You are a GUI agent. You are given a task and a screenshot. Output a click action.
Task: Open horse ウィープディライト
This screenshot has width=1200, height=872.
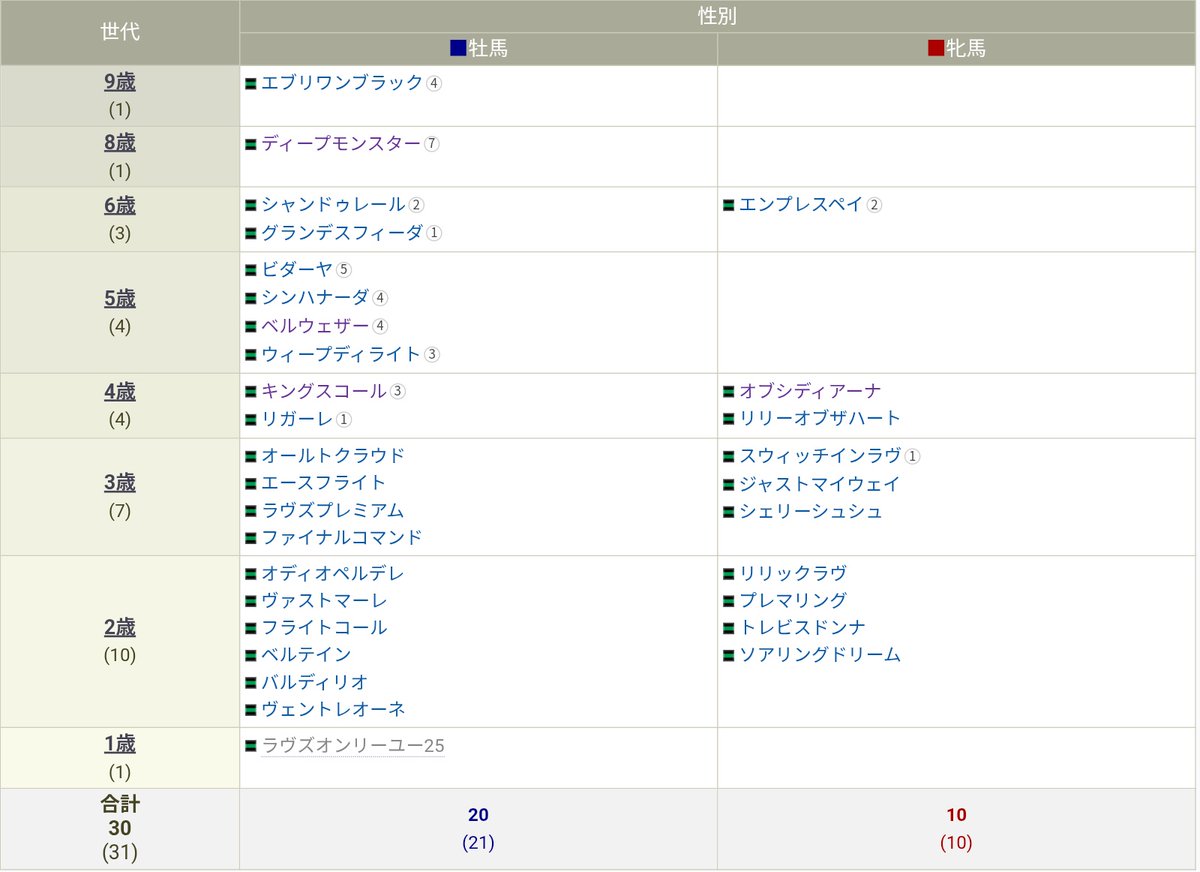342,353
